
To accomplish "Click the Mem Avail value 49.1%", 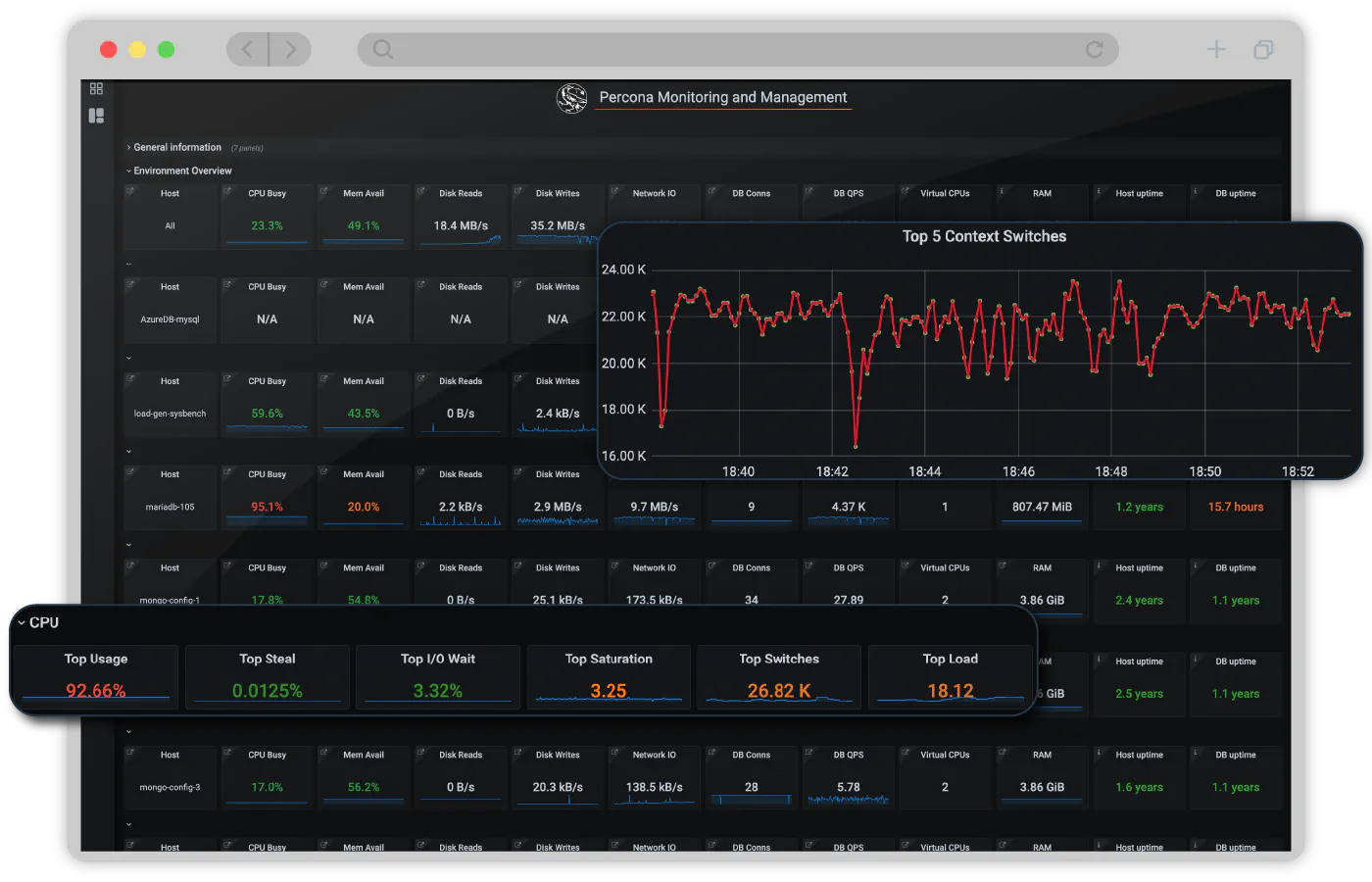I will click(364, 225).
